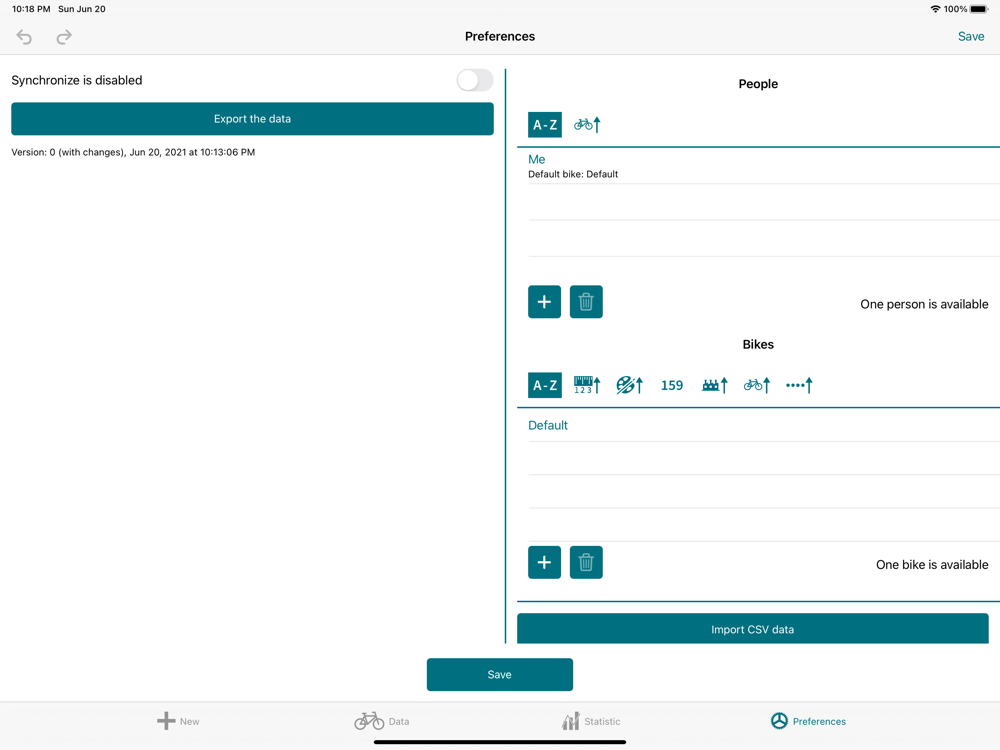The image size is (1000, 750).
Task: Sort People alphabetically with A-Z
Action: click(545, 124)
